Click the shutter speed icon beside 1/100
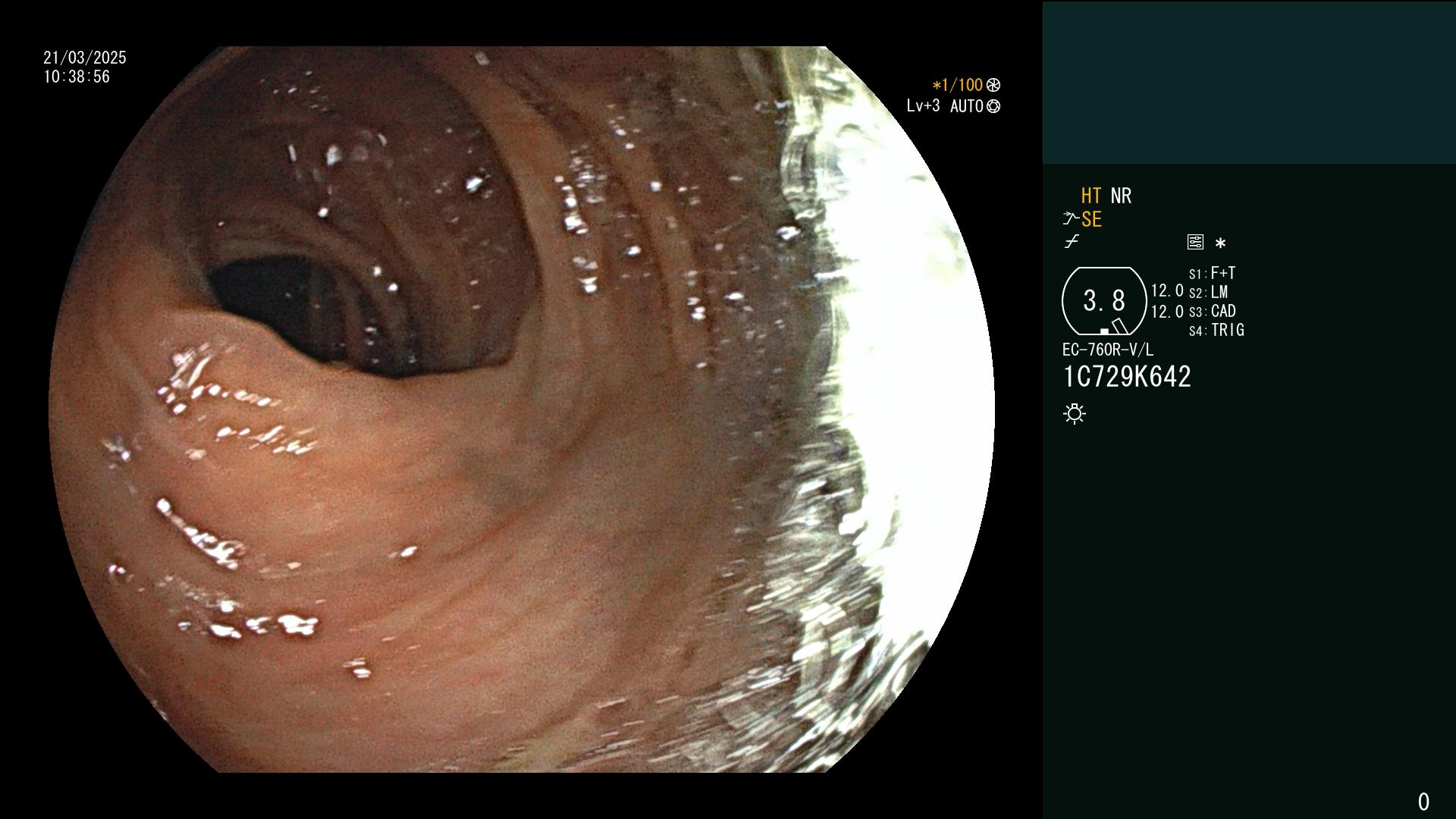 993,85
